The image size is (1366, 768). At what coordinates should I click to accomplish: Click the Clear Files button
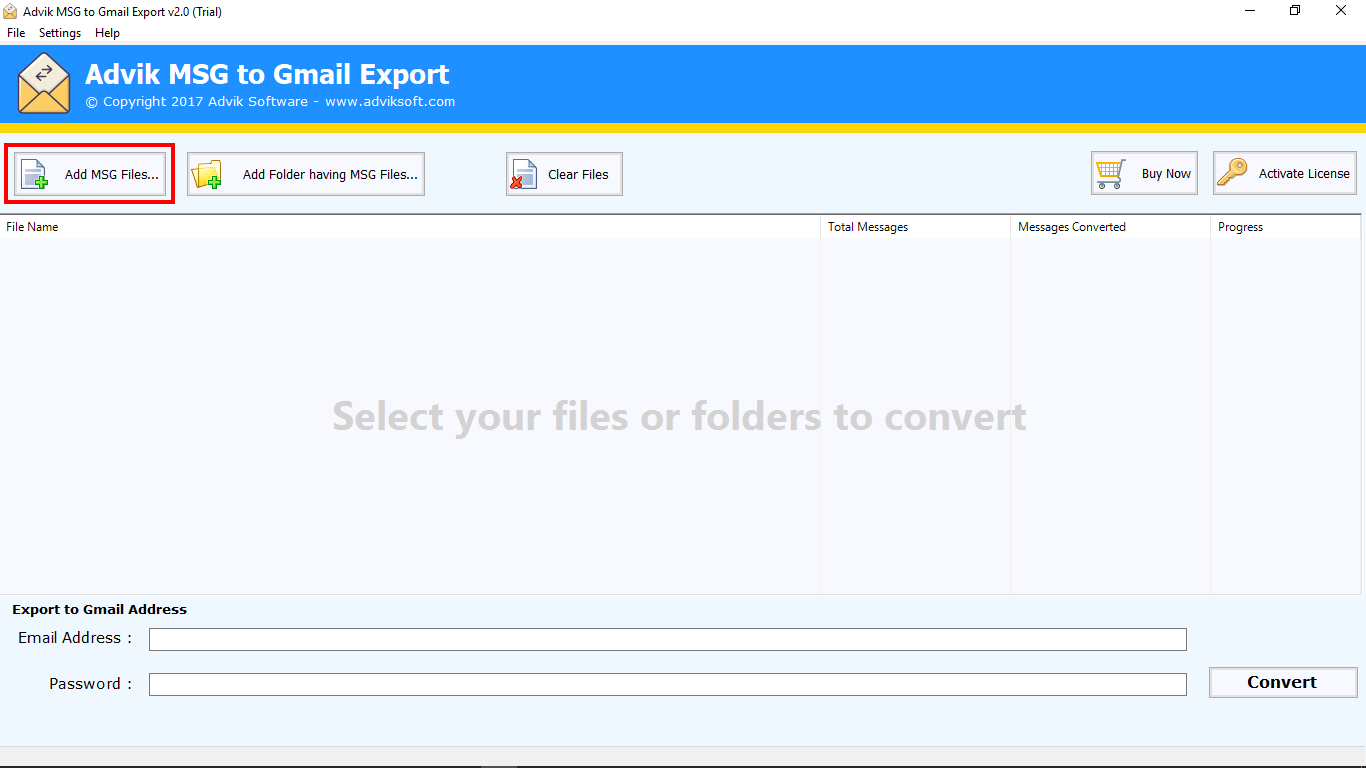click(564, 174)
